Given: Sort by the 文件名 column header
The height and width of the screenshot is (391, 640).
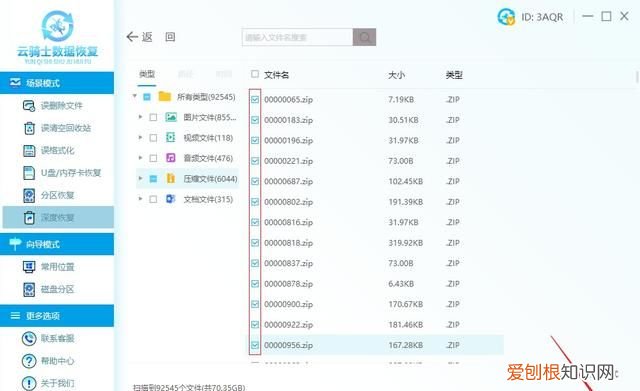Looking at the screenshot, I should 276,75.
